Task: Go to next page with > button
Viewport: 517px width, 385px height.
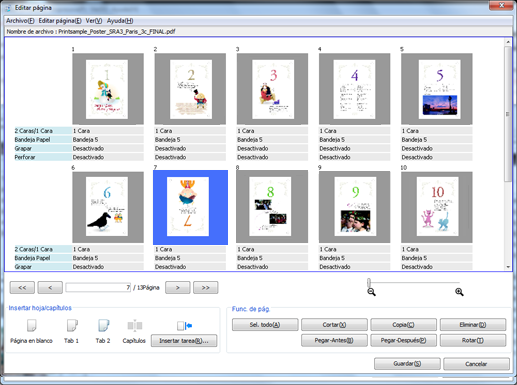Action: tap(178, 288)
